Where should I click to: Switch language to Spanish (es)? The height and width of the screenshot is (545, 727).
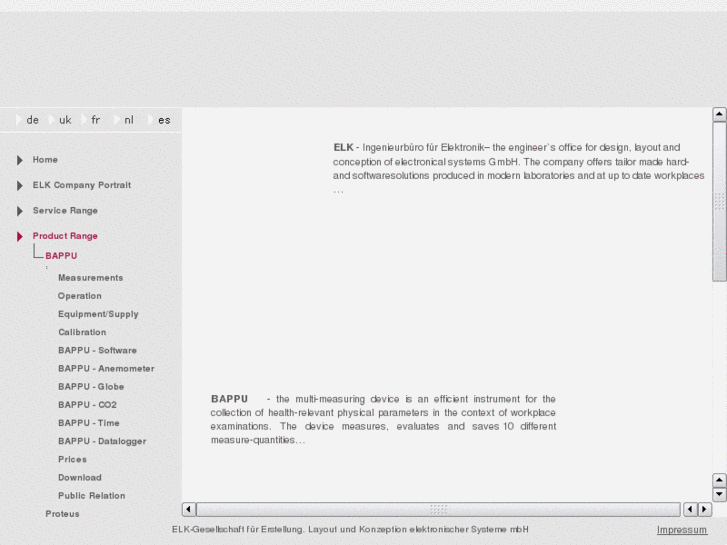[164, 120]
